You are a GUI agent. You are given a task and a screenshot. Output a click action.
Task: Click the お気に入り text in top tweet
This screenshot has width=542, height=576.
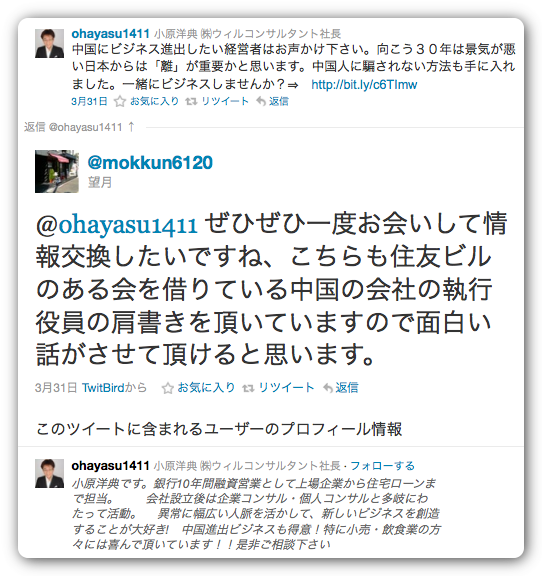click(154, 101)
